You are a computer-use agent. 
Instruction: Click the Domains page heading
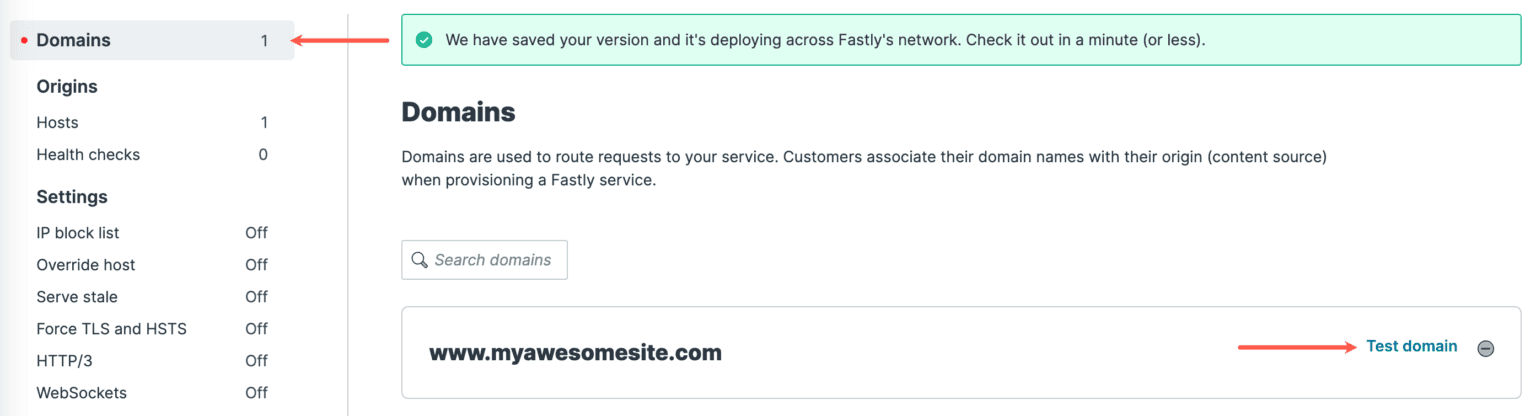[458, 112]
